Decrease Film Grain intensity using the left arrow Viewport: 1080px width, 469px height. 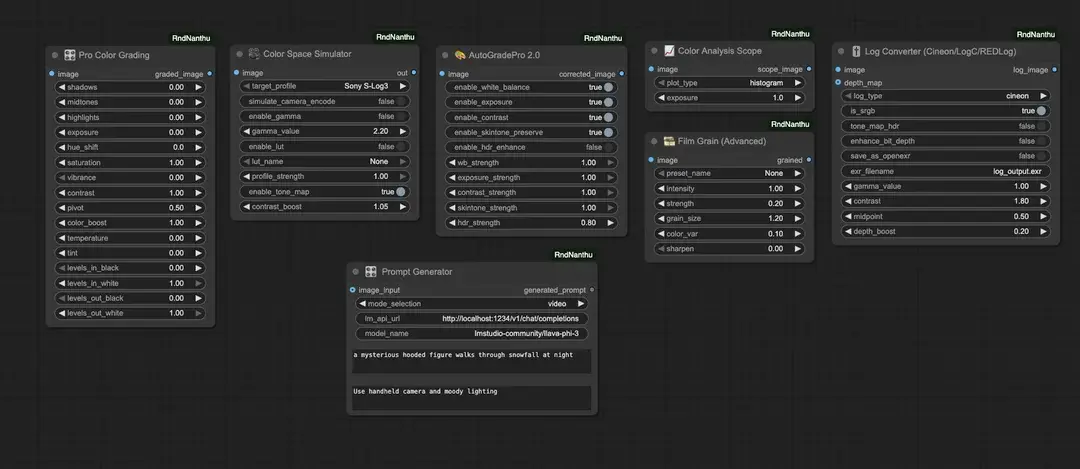(660, 188)
